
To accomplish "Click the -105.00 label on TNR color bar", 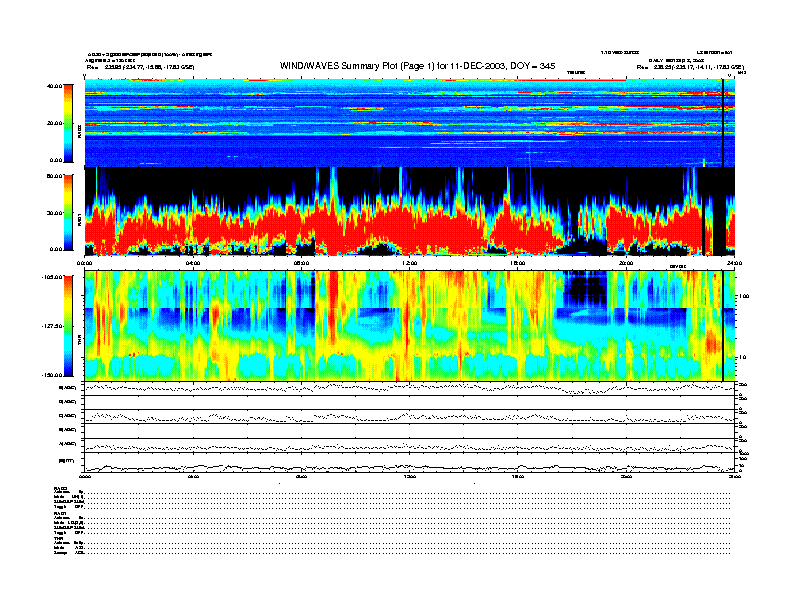I will click(53, 277).
